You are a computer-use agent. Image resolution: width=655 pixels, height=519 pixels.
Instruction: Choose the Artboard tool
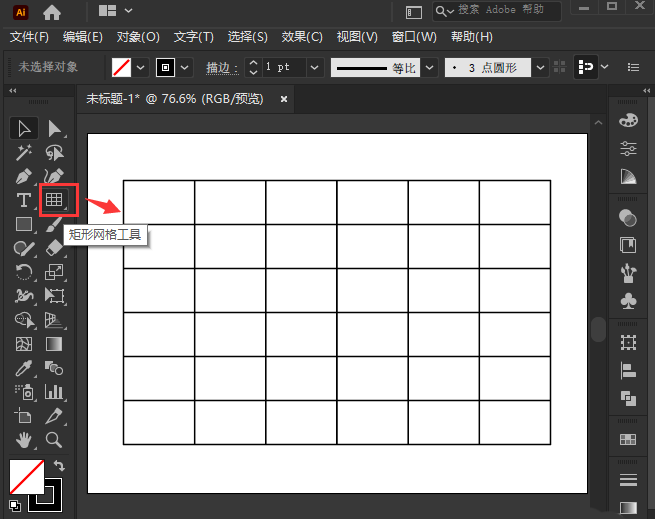(24, 416)
